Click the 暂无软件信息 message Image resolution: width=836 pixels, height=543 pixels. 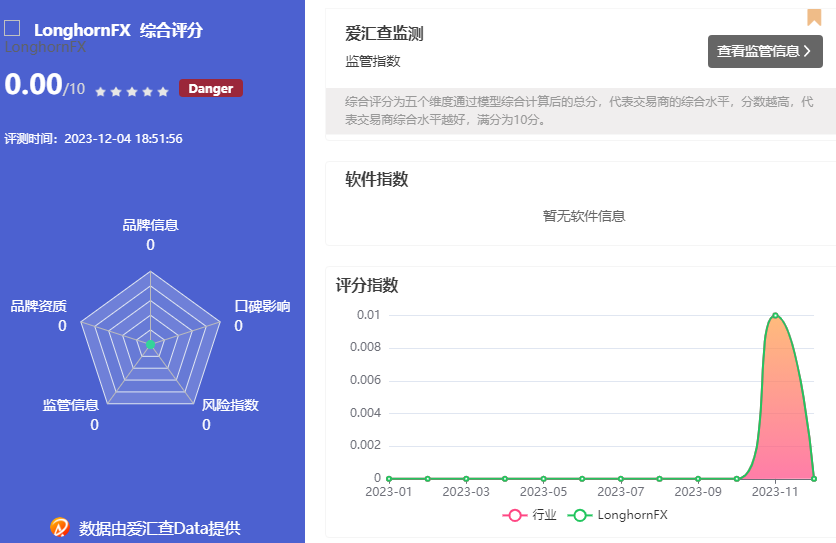pyautogui.click(x=584, y=216)
